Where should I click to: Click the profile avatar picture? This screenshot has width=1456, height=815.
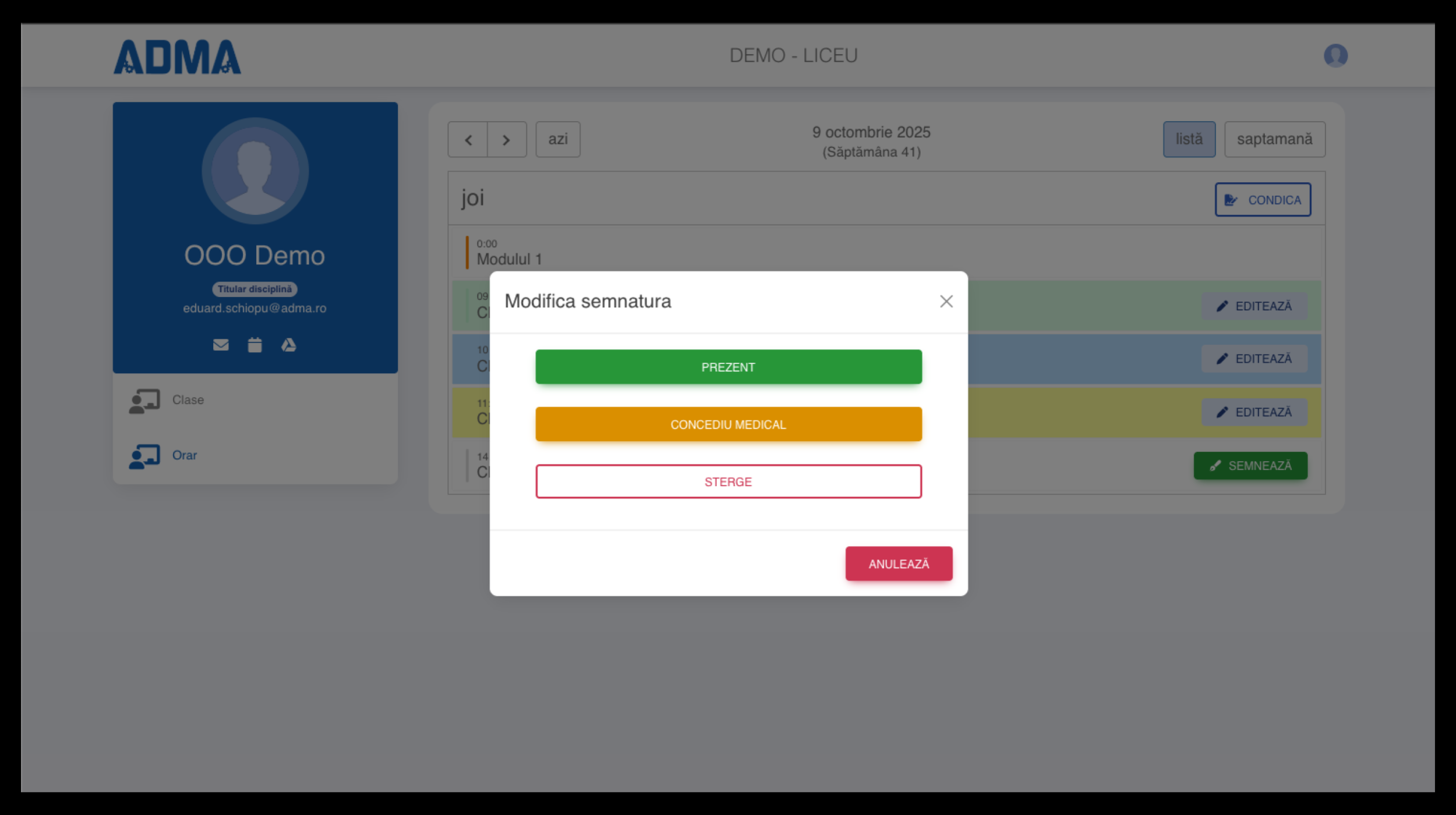[x=255, y=171]
